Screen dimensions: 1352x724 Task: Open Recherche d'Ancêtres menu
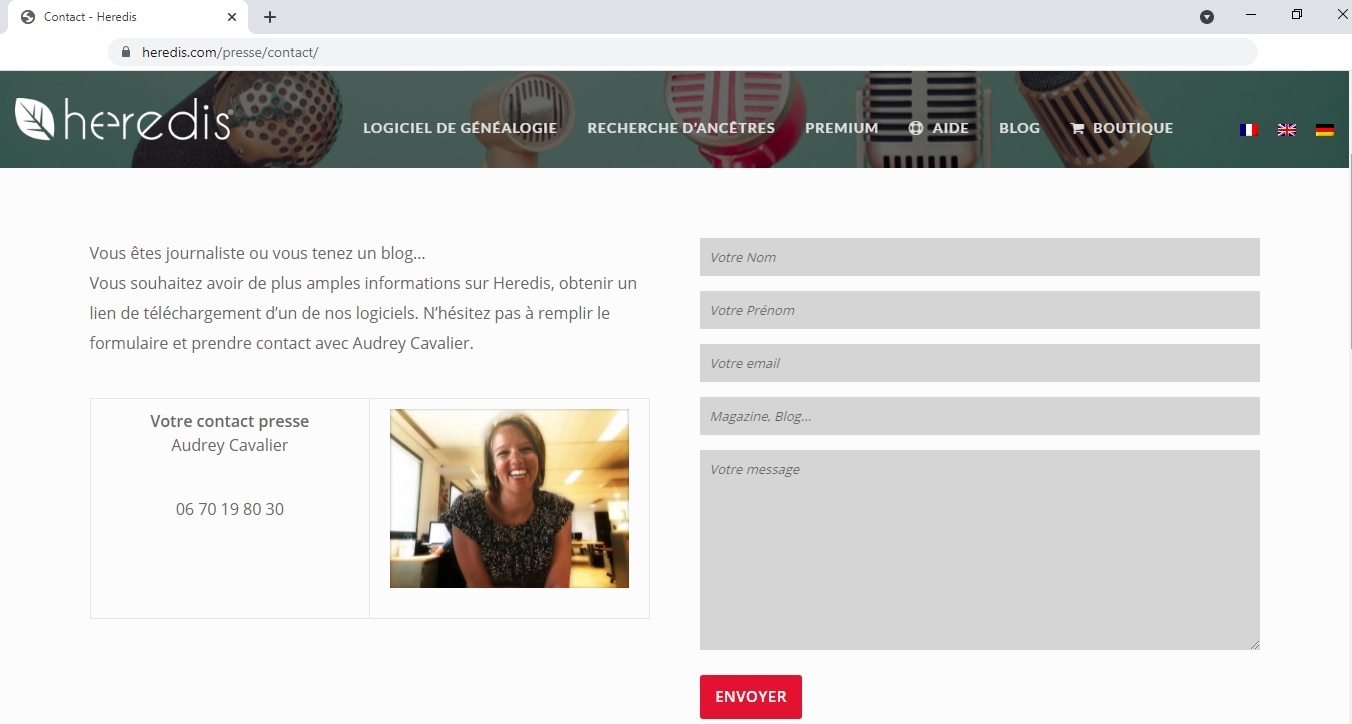681,128
